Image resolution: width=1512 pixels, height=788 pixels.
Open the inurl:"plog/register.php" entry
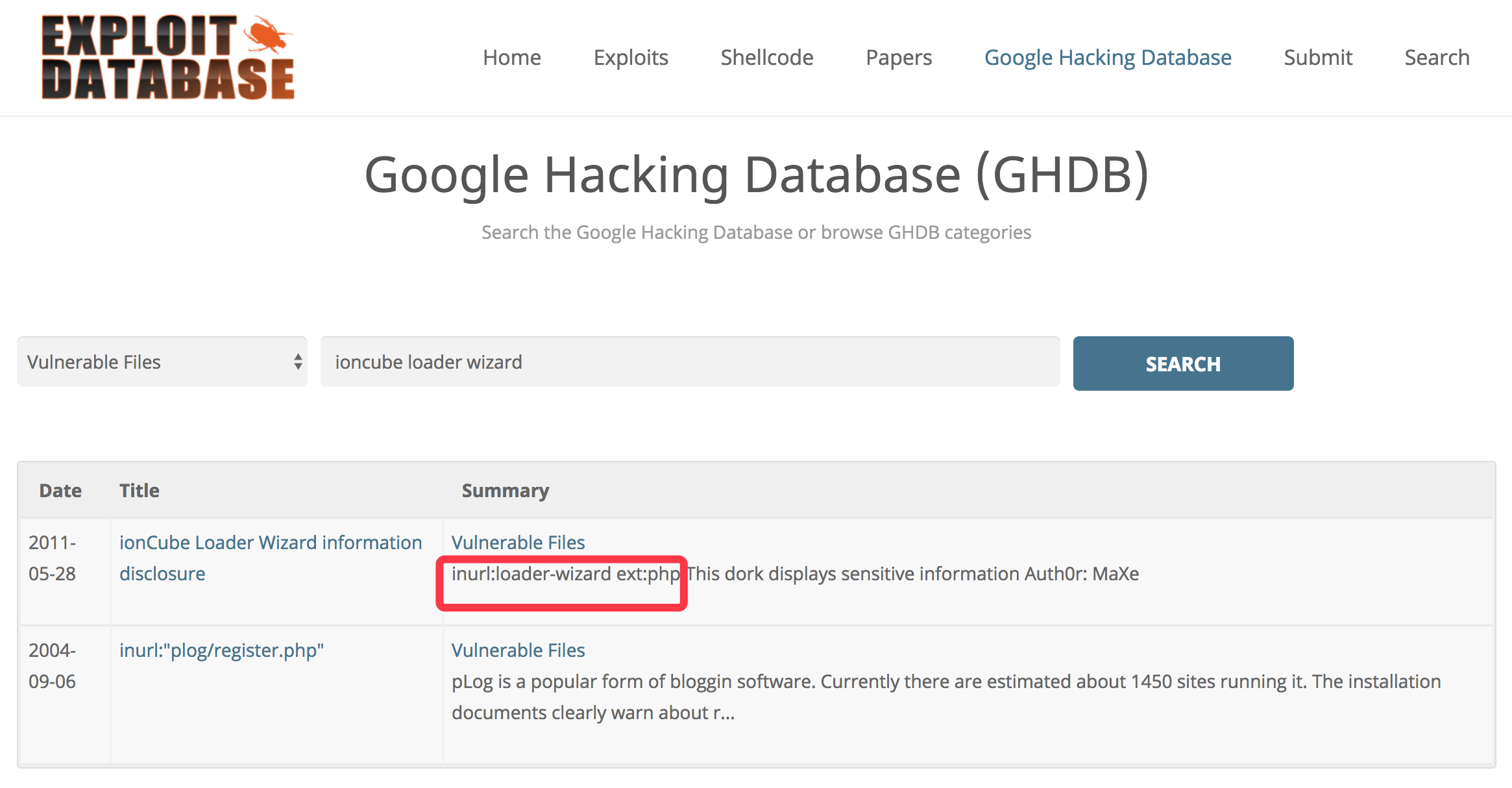click(221, 650)
